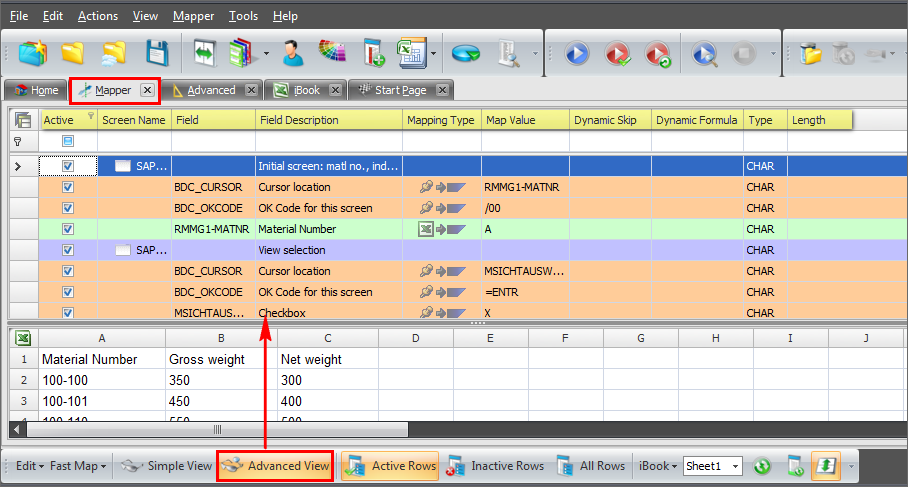Click the color palette icon in toolbar
This screenshot has width=908, height=487.
pyautogui.click(x=332, y=53)
